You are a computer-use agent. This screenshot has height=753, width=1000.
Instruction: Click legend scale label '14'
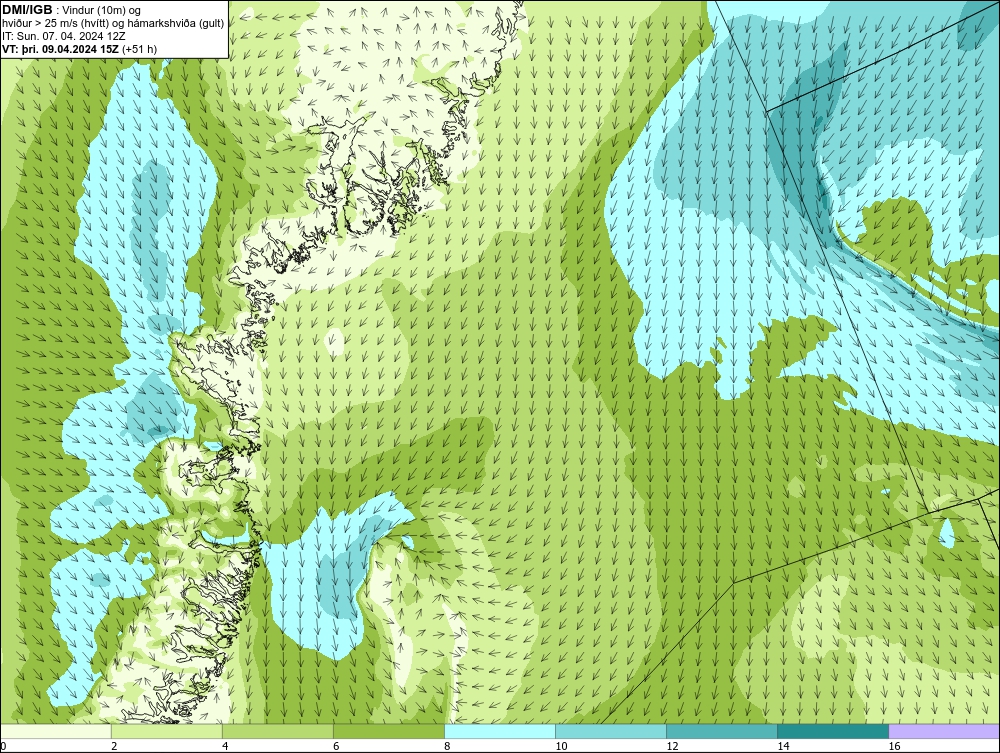point(783,747)
